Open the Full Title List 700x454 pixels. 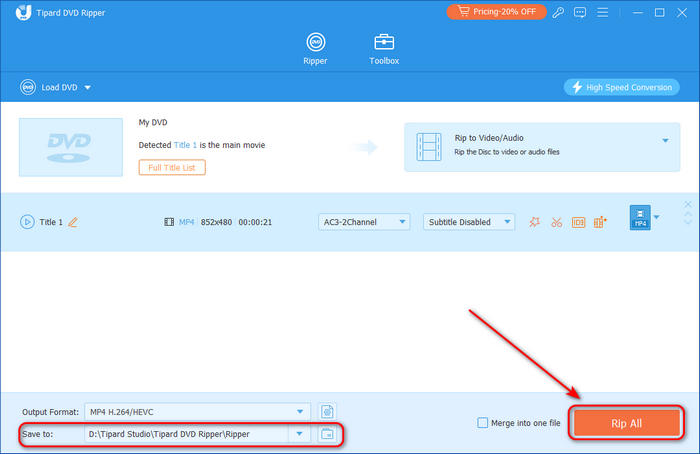172,167
